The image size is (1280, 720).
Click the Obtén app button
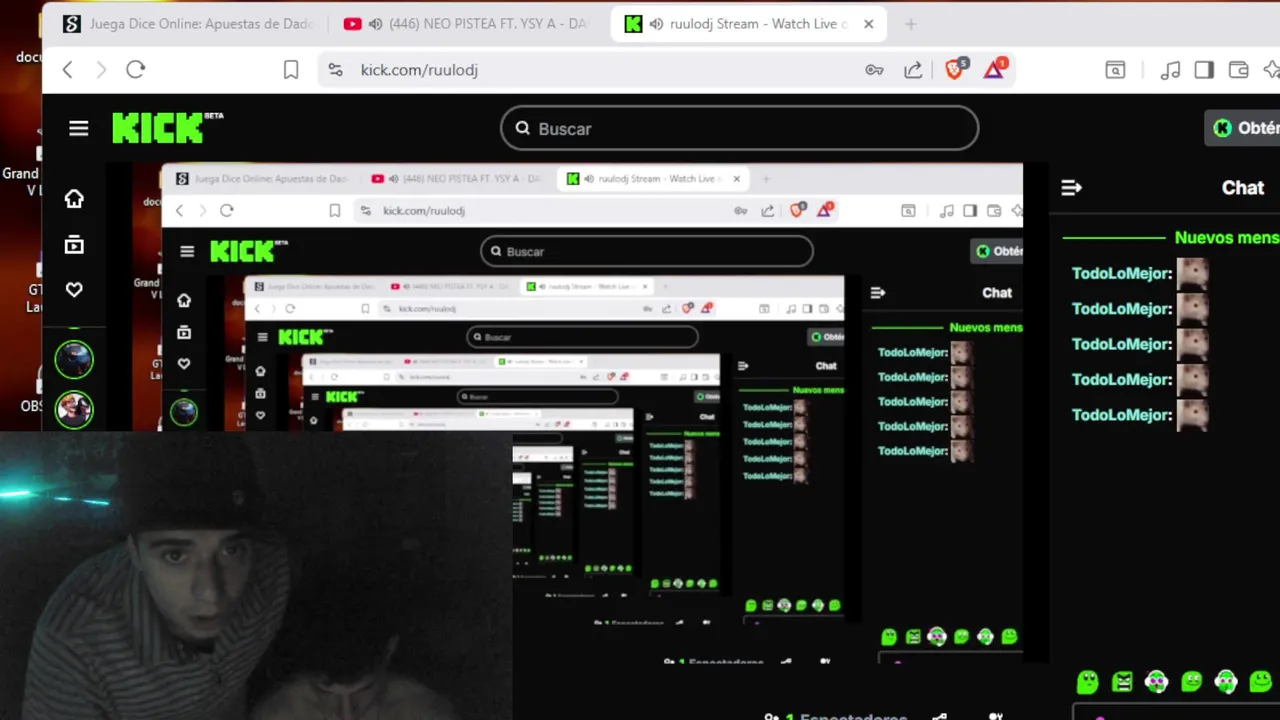[x=1244, y=128]
